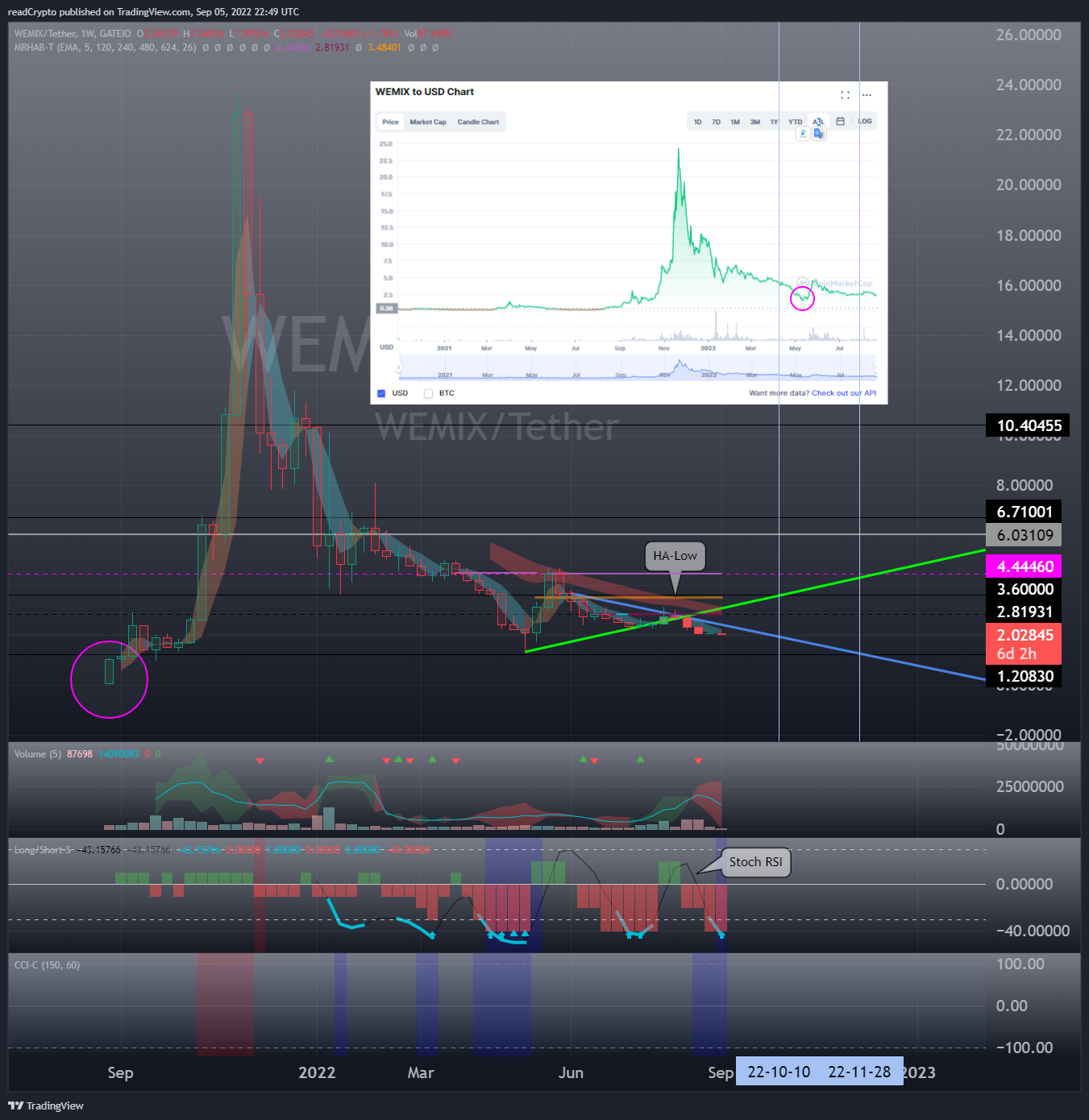Click the 'readCrypto published on TradingView.com' header
The height and width of the screenshot is (1120, 1089).
[x=153, y=12]
